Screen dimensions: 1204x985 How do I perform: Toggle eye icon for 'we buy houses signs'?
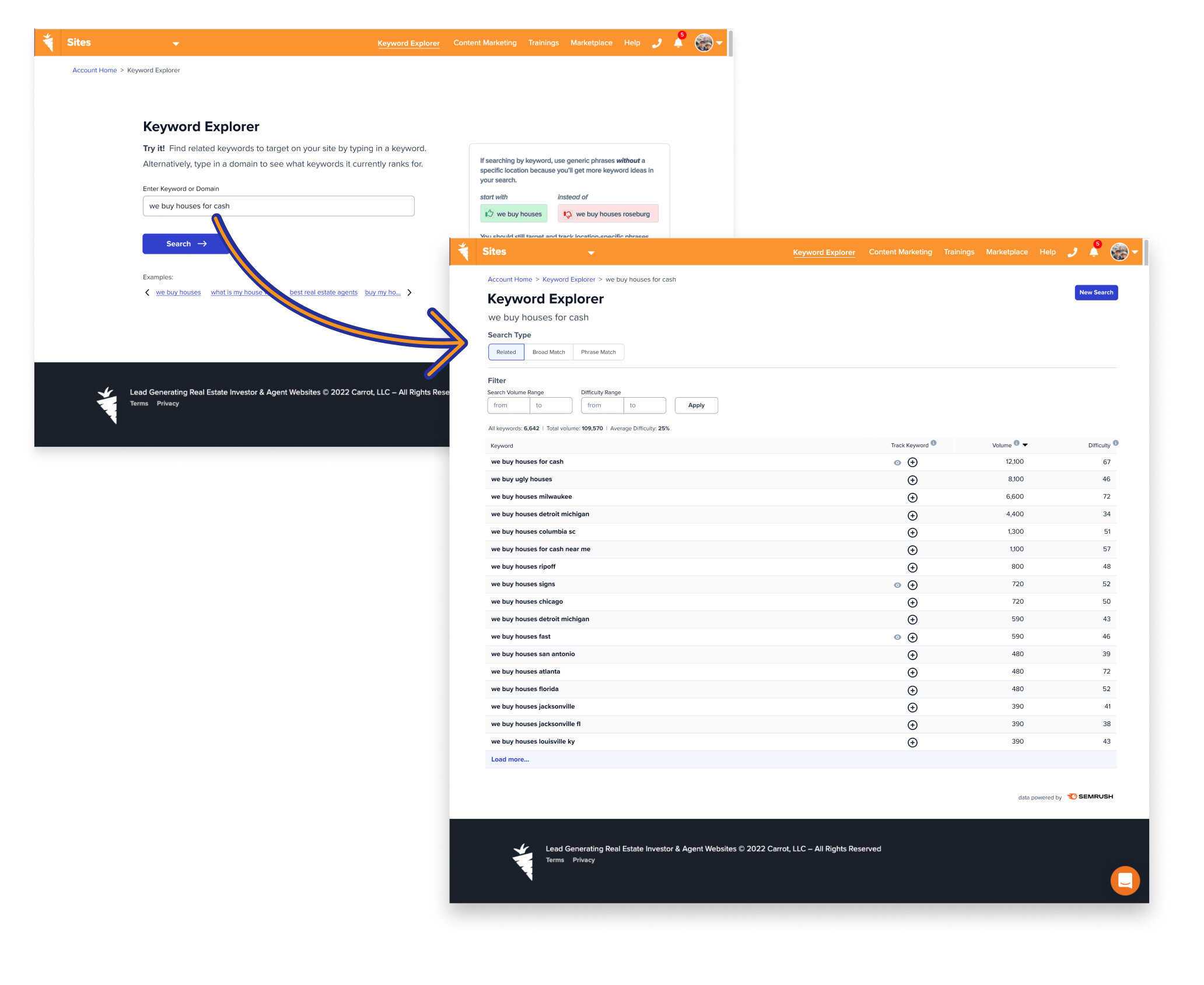897,585
